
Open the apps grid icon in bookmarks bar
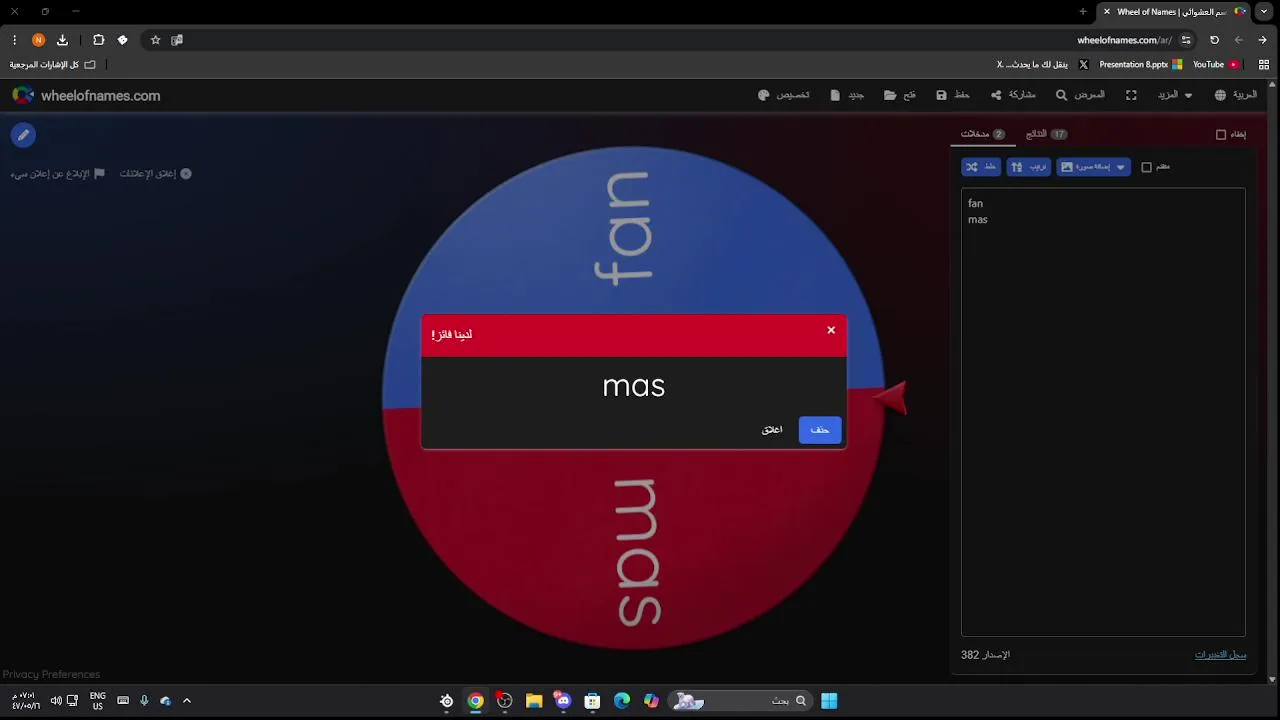pos(1264,64)
